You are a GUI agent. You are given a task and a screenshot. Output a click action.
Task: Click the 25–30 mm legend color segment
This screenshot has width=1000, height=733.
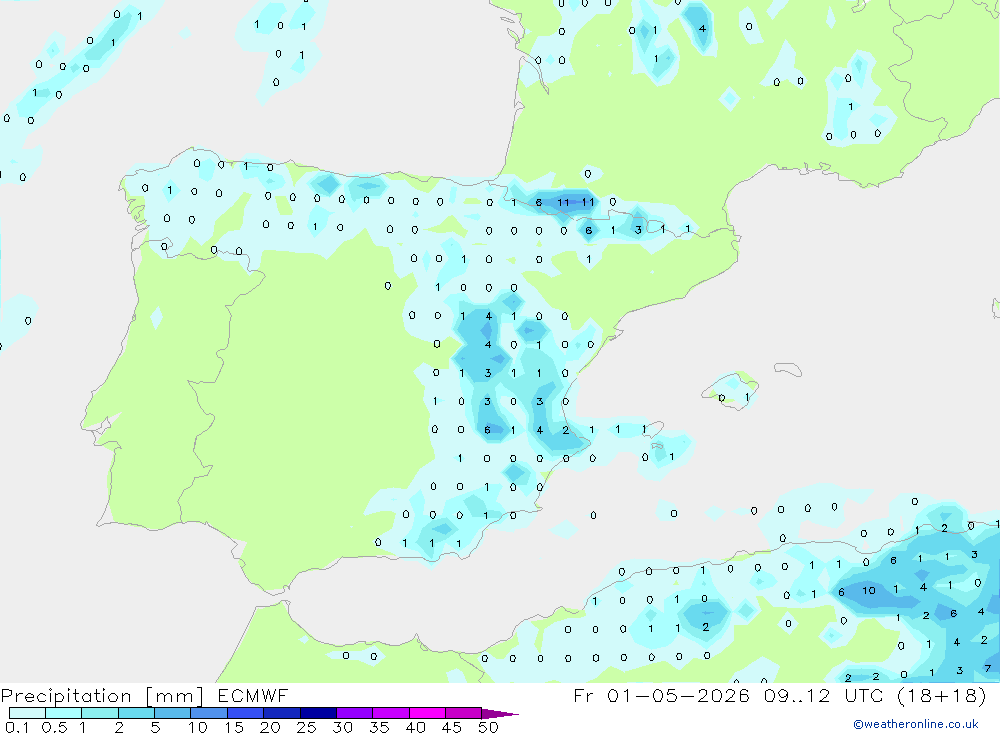pos(318,713)
